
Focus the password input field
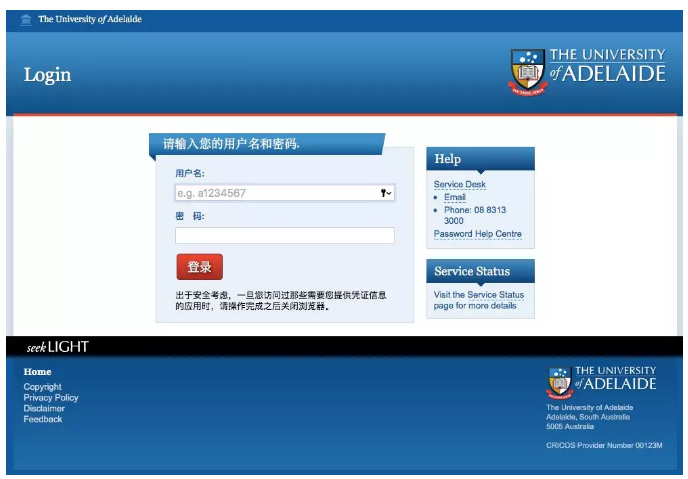click(285, 236)
